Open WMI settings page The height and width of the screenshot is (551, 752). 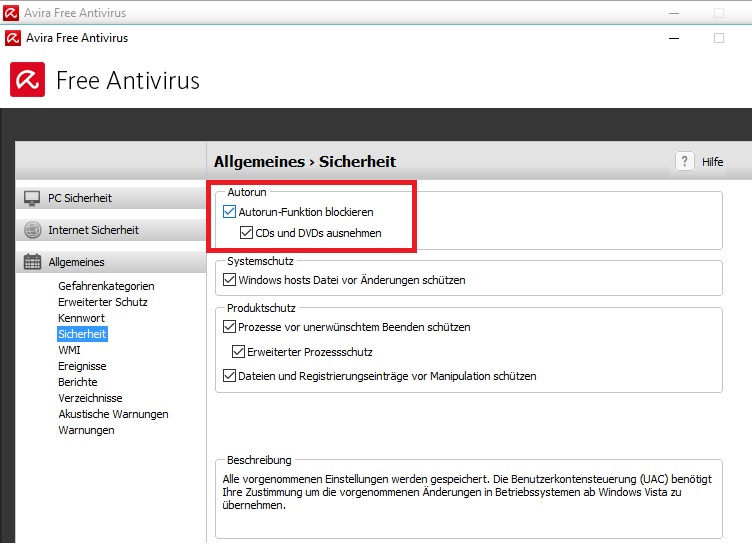click(69, 350)
